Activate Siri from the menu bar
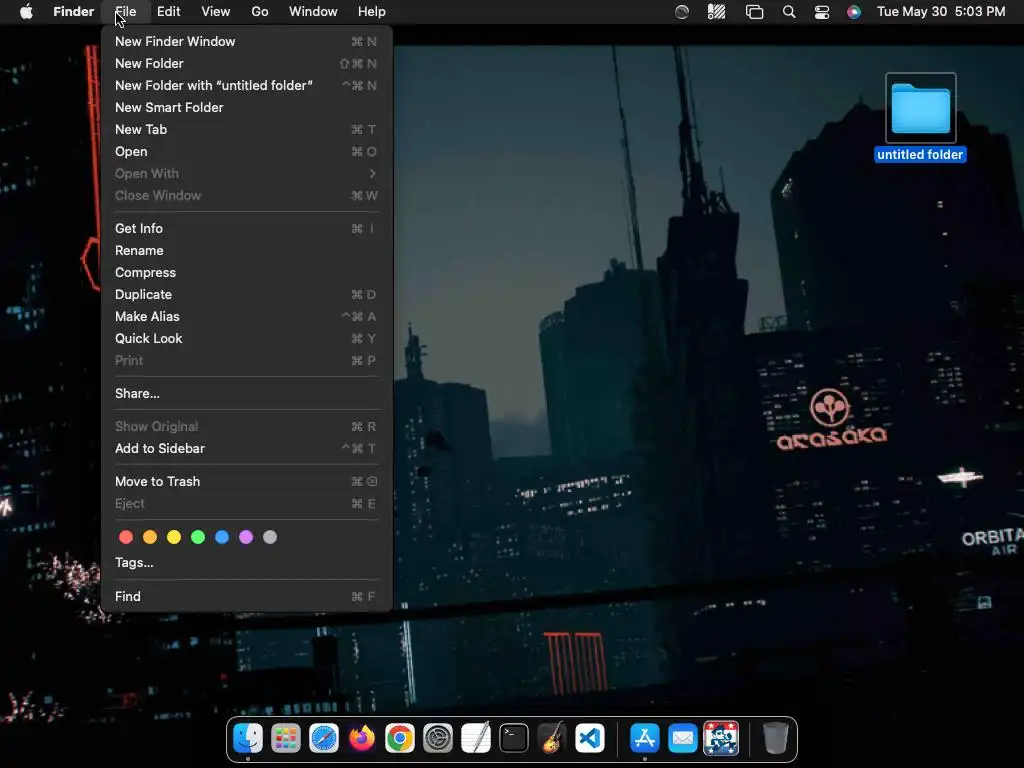 click(854, 12)
